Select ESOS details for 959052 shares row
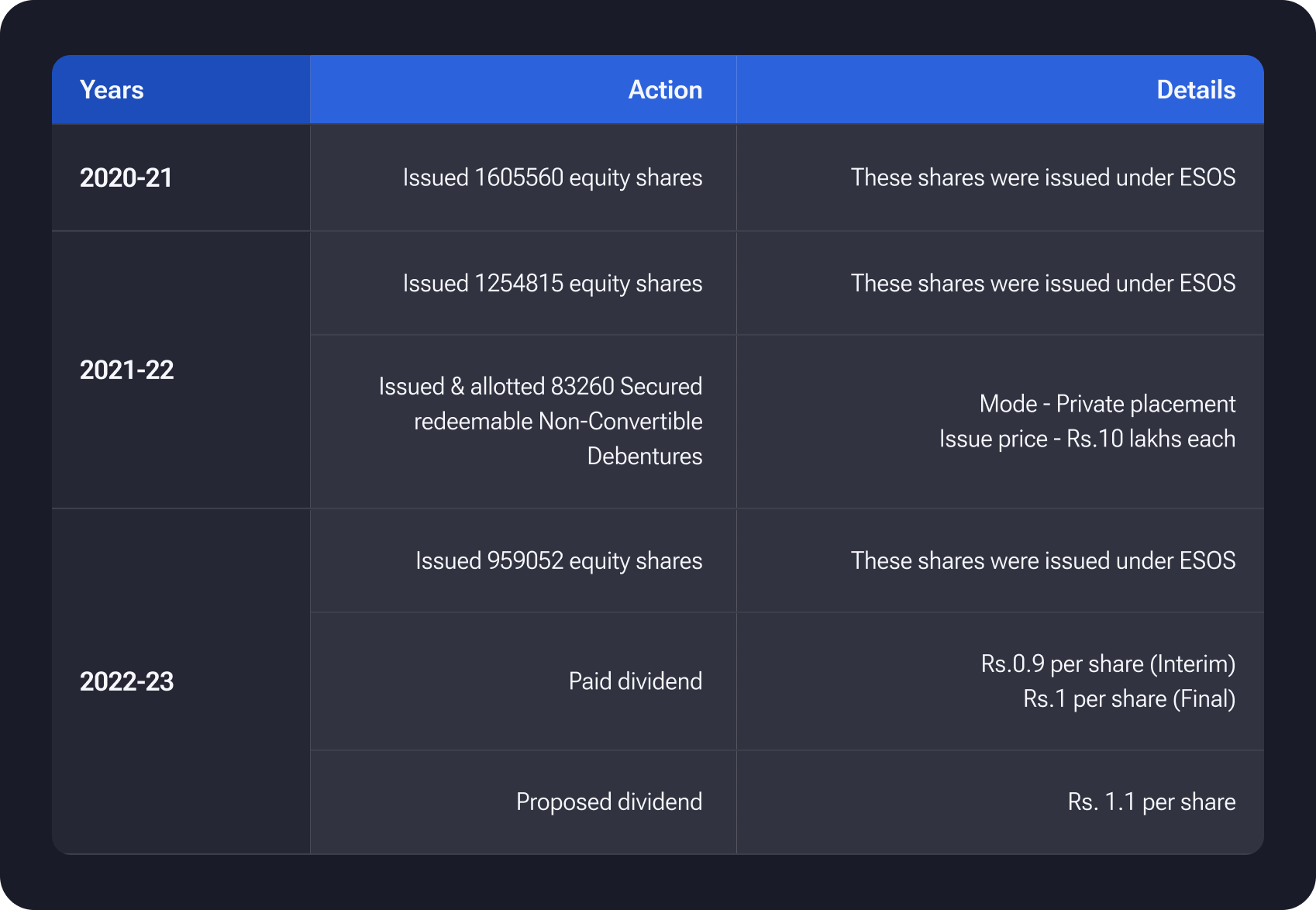This screenshot has height=910, width=1316. (x=1042, y=560)
